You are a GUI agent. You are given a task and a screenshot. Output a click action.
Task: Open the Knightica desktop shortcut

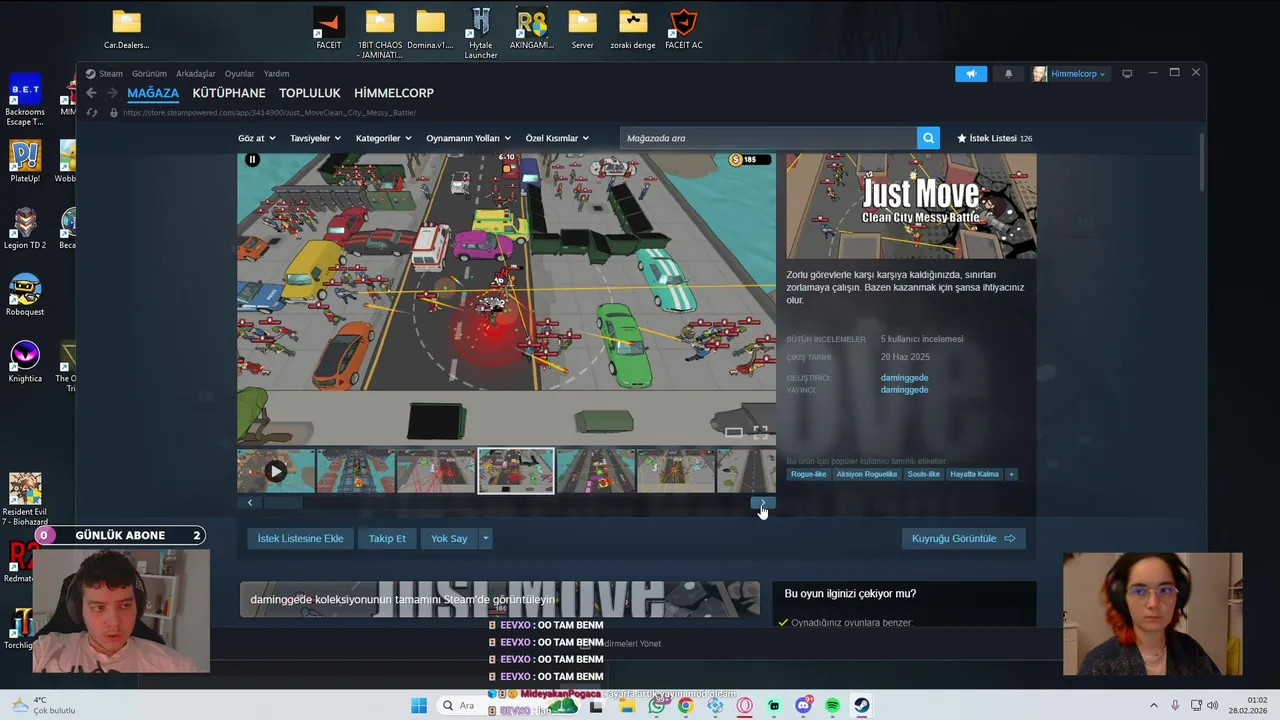tap(25, 362)
